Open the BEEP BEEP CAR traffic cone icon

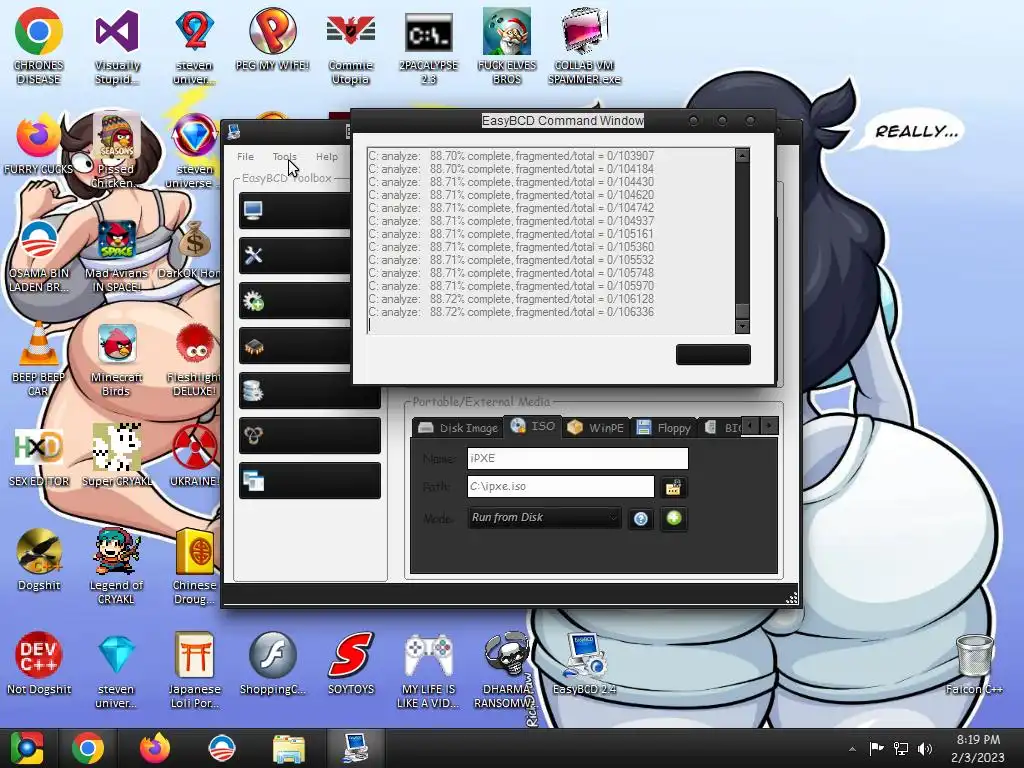pos(39,359)
